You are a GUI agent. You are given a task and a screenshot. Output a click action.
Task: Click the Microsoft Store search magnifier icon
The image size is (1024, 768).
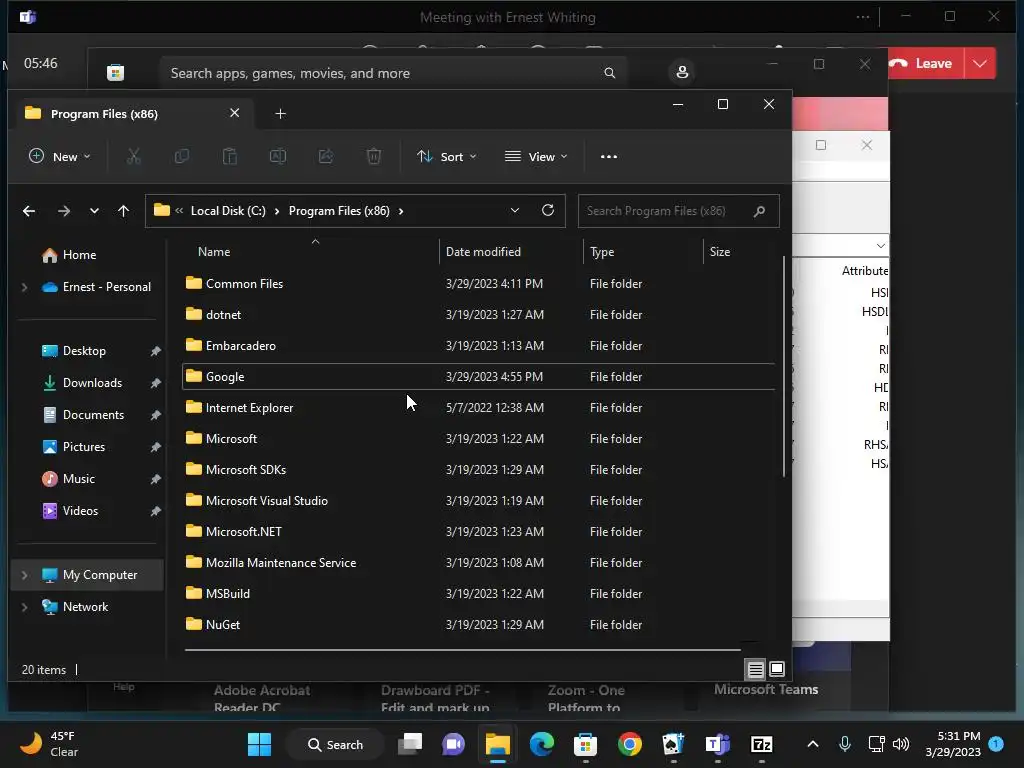(609, 72)
